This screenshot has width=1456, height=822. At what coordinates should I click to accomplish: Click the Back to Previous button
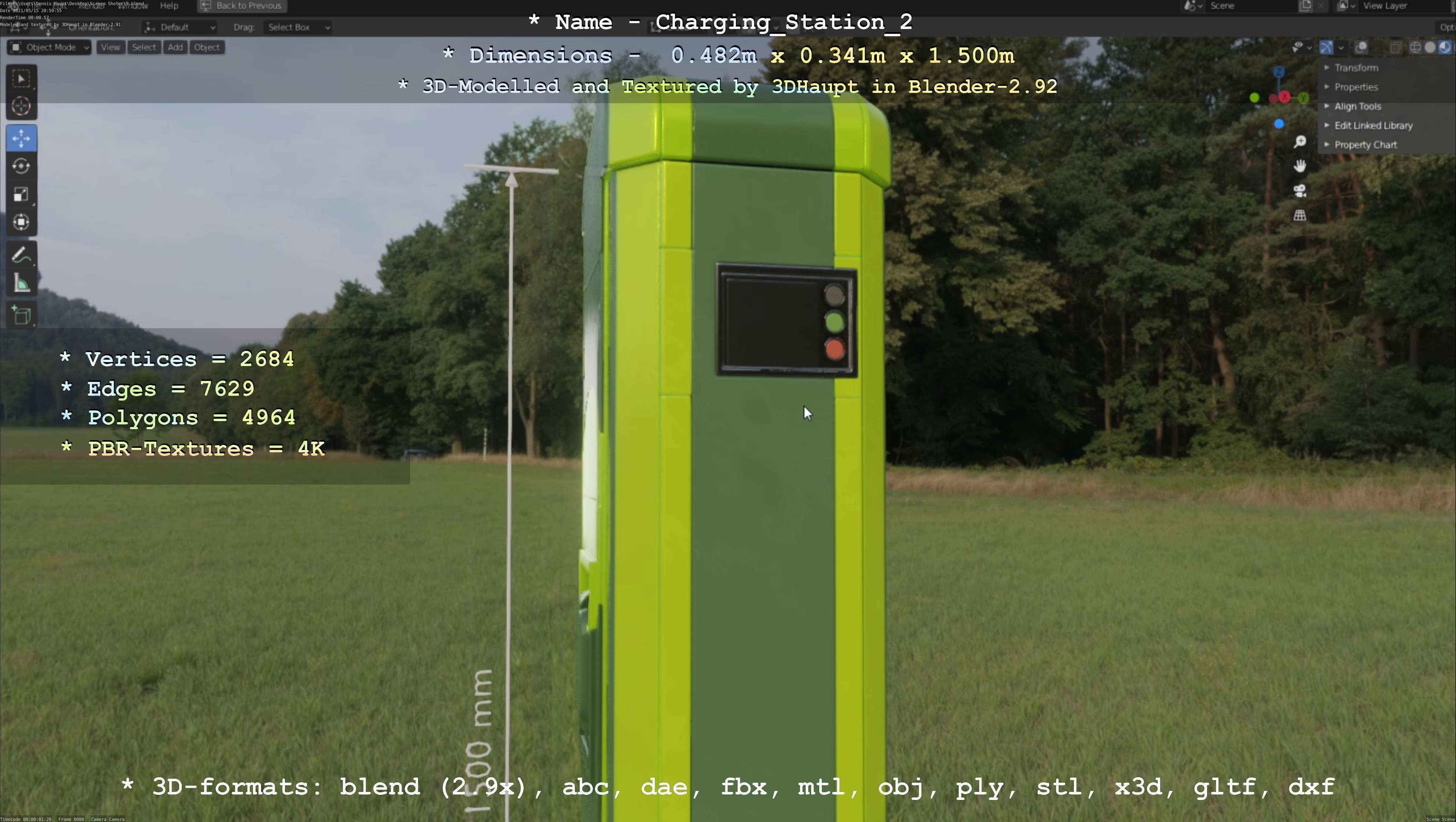(242, 6)
